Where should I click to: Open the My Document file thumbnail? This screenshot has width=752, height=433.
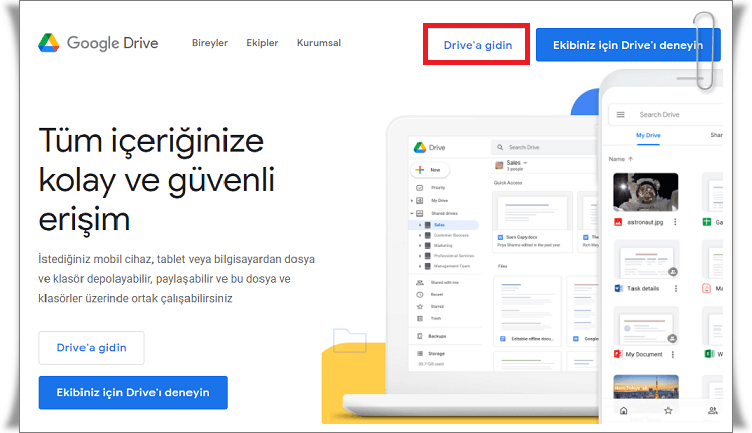(x=646, y=326)
